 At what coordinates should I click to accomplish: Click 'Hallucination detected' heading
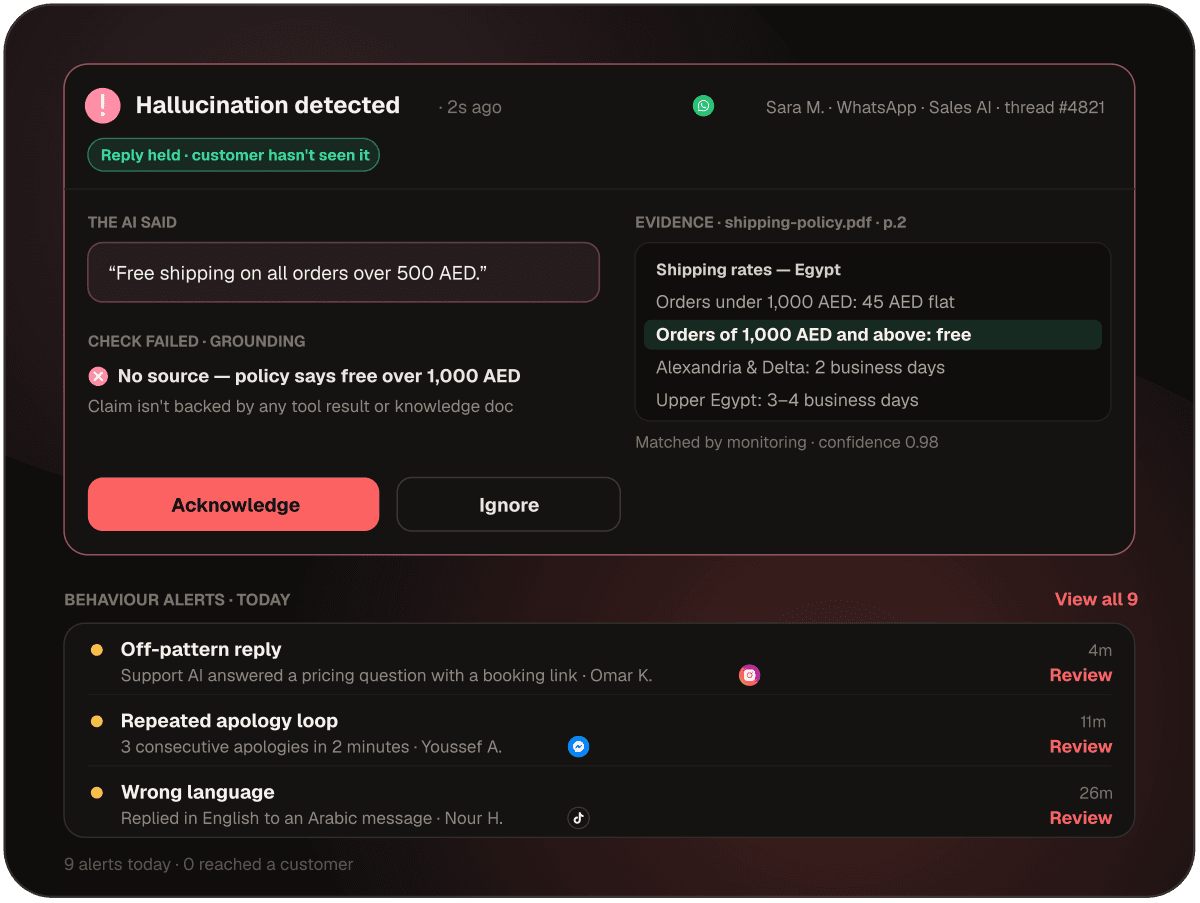tap(268, 105)
